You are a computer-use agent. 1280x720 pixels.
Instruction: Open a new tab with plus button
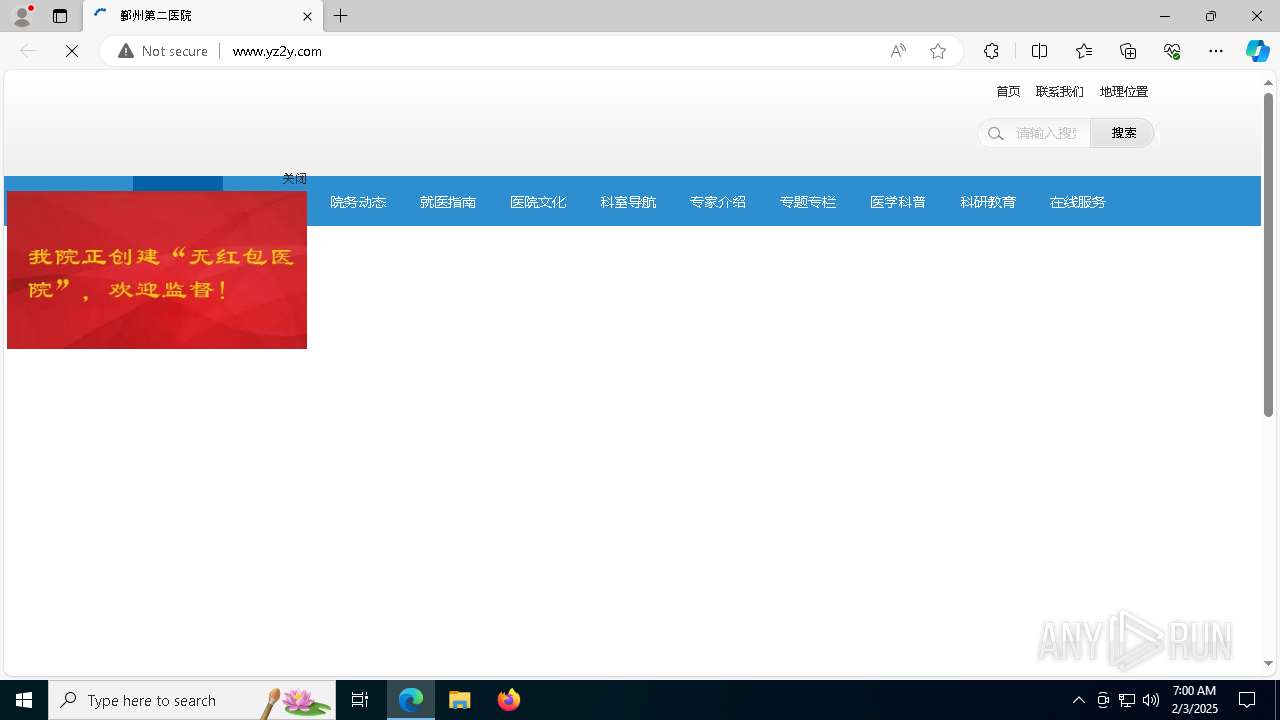(x=341, y=16)
